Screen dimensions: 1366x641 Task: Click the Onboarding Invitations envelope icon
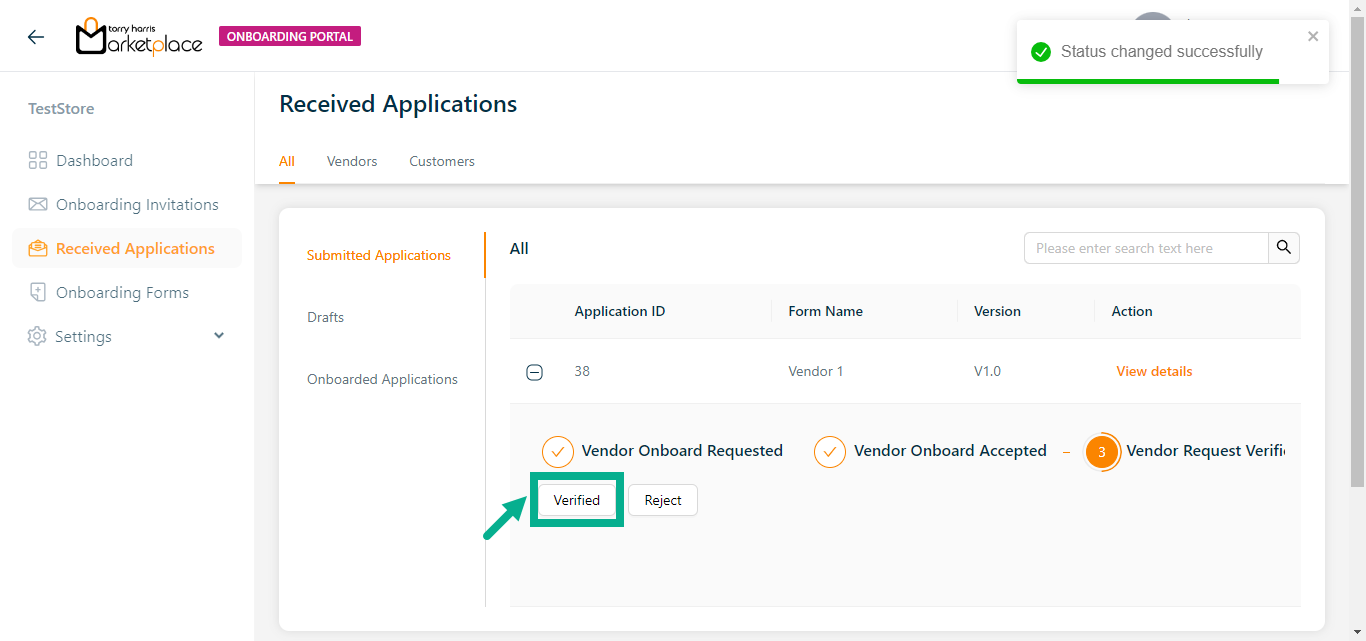tap(38, 204)
